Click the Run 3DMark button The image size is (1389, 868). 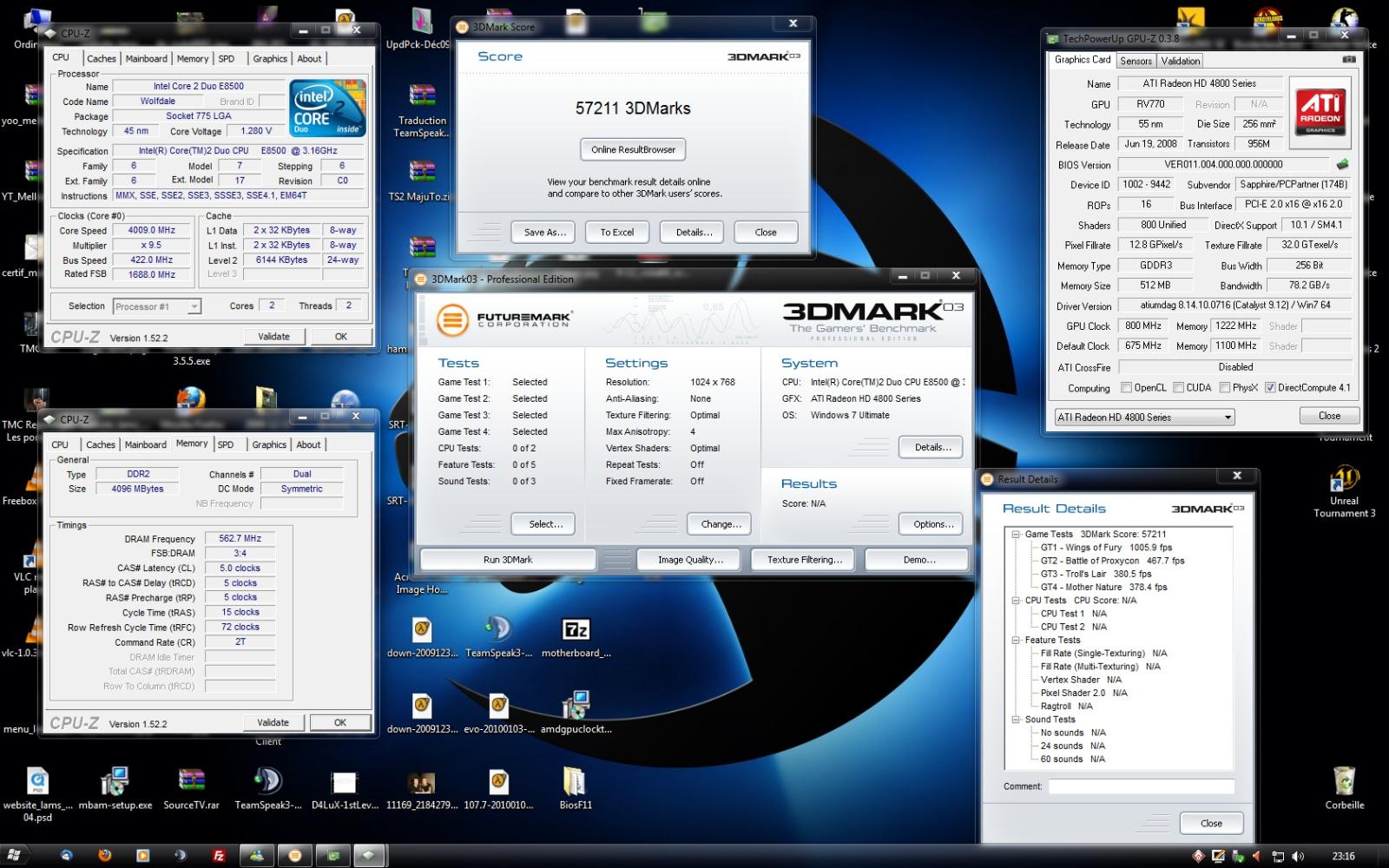pos(508,560)
